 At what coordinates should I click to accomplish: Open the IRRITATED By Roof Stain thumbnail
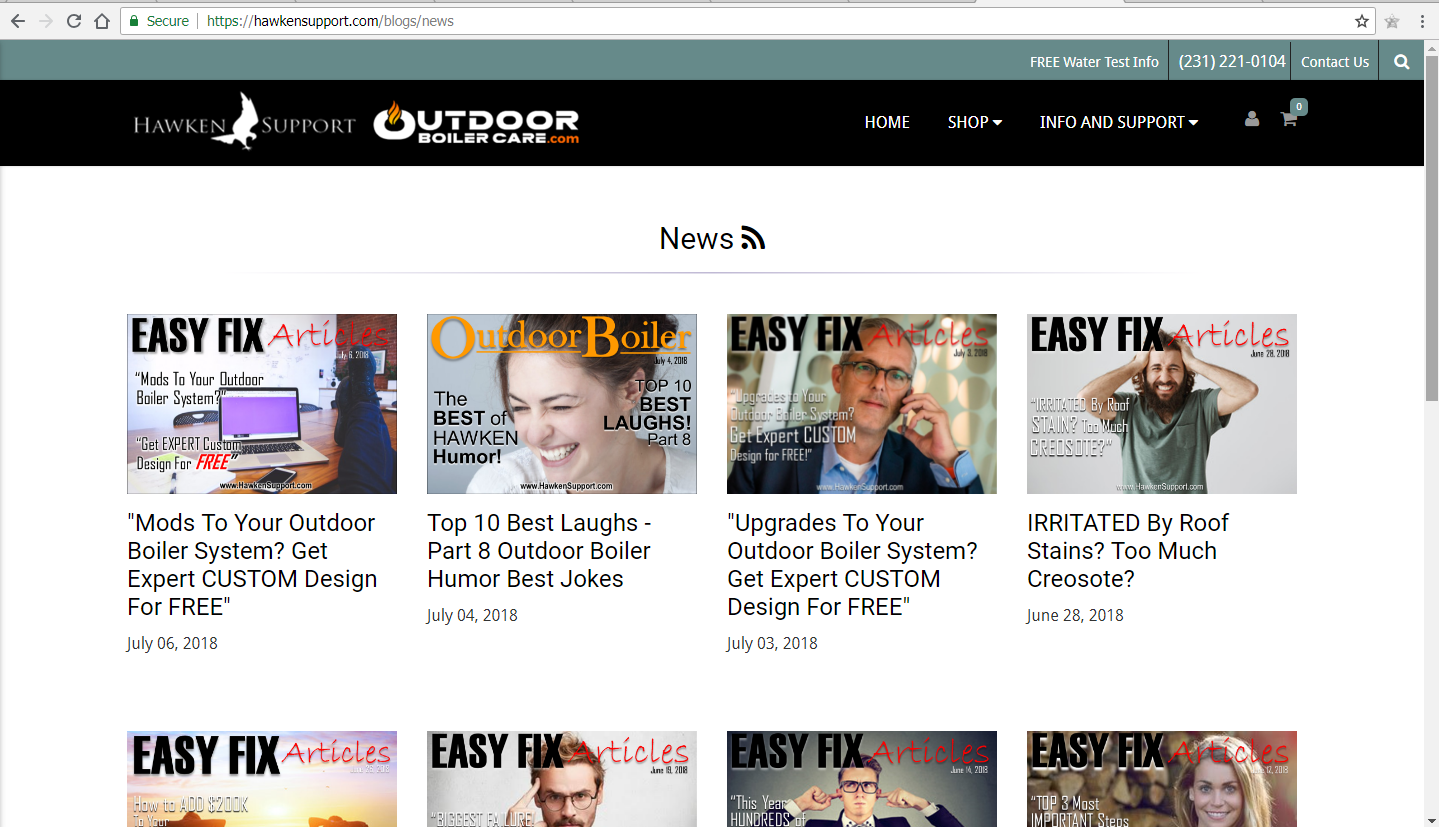click(x=1162, y=404)
